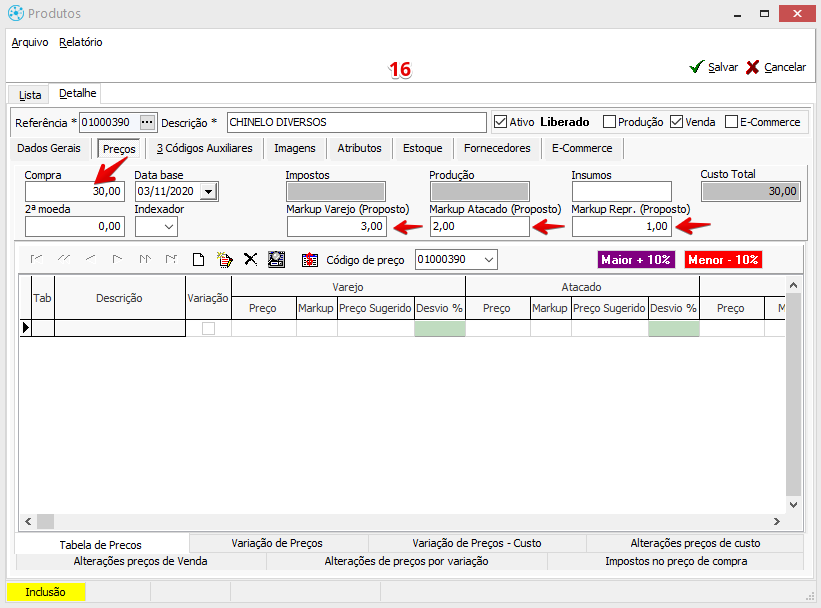Click the horizontal scrollbar right arrow

click(x=776, y=522)
